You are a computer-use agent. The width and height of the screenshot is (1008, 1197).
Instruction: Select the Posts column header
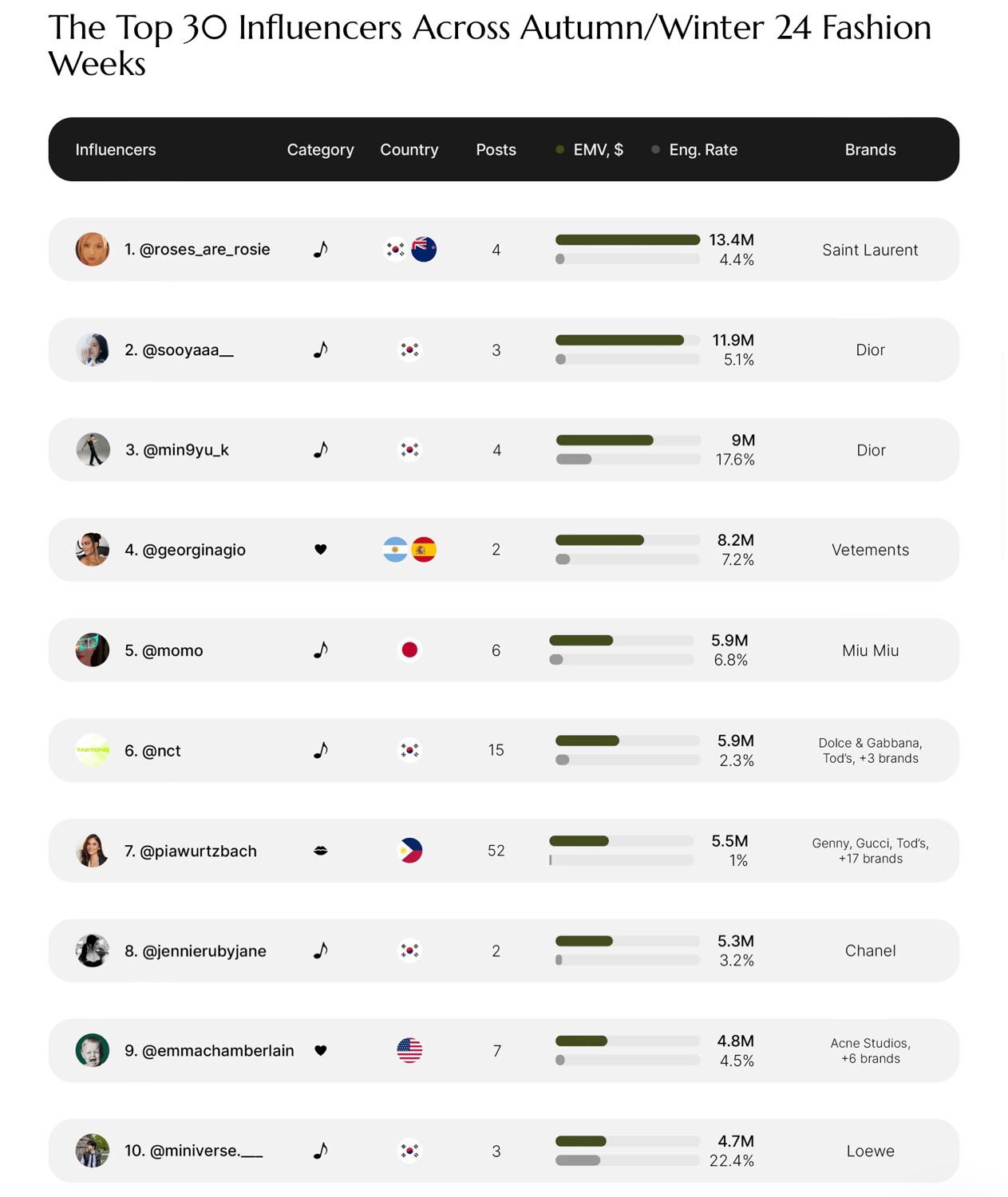496,150
